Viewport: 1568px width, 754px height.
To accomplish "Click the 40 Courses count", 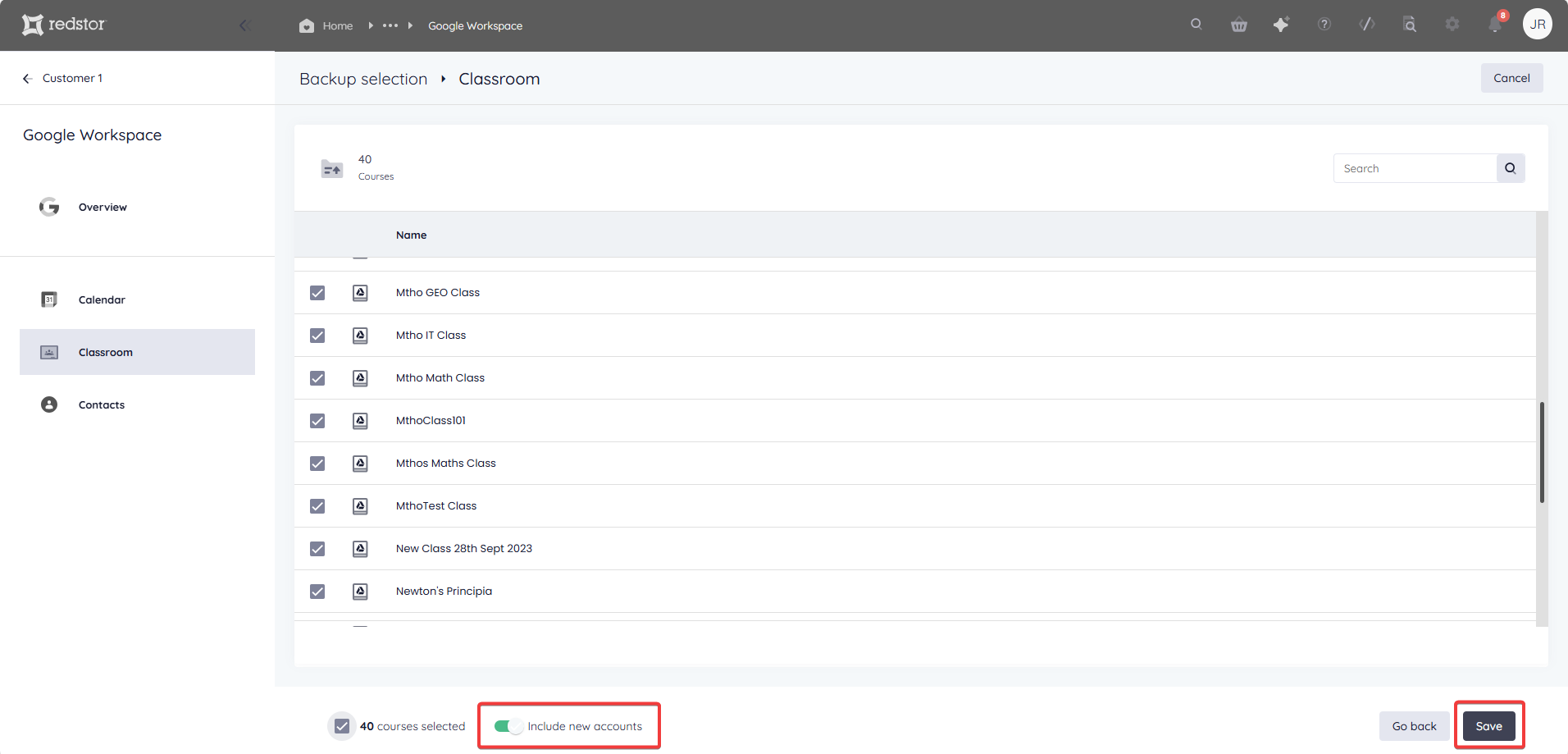I will click(376, 167).
